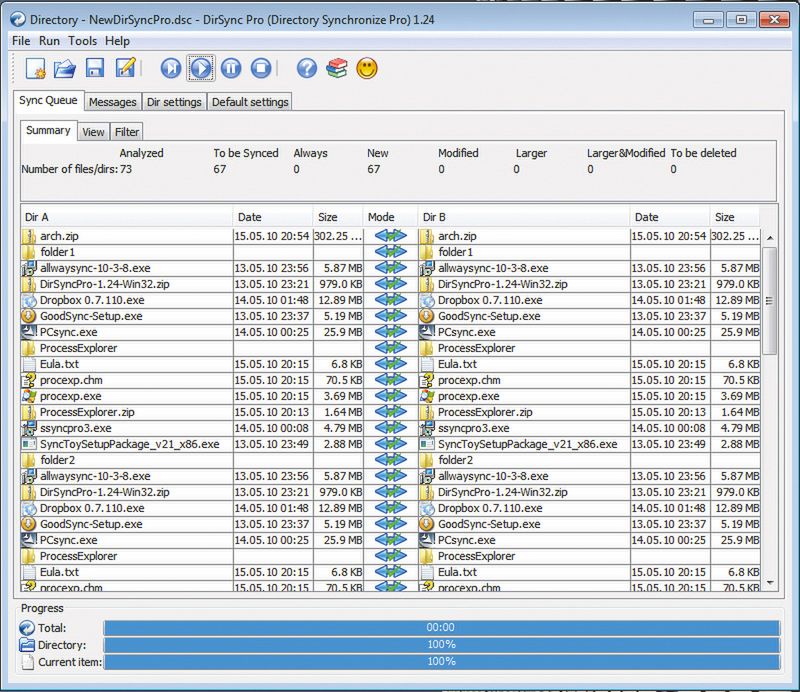Click the Pause button in toolbar

click(x=231, y=68)
